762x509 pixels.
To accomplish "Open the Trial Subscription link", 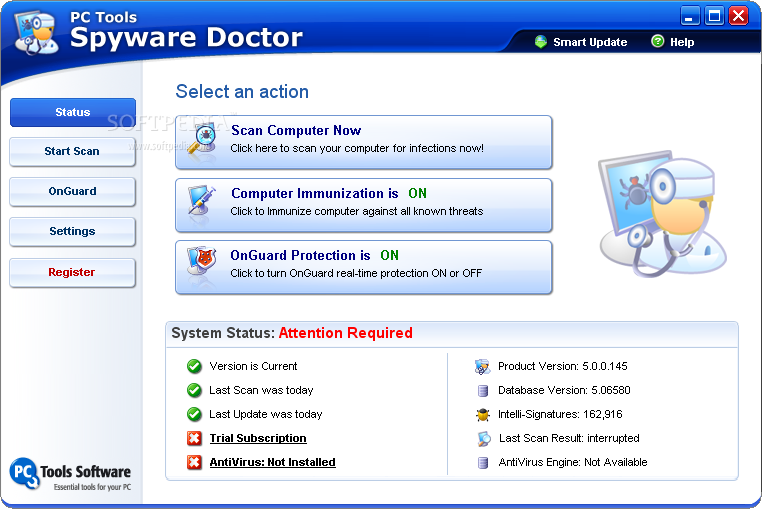I will point(258,438).
